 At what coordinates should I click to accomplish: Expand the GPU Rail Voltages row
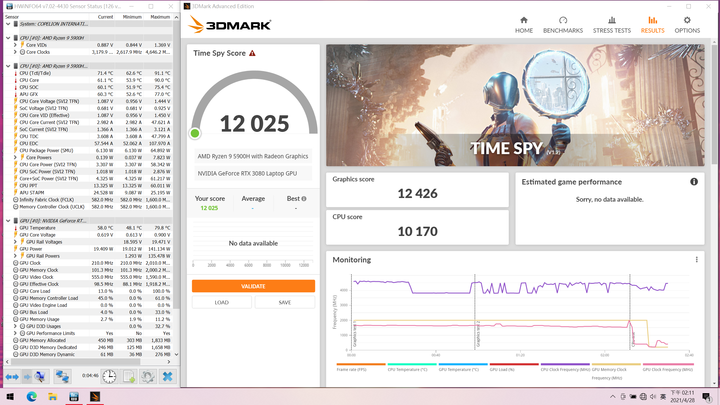click(x=15, y=242)
